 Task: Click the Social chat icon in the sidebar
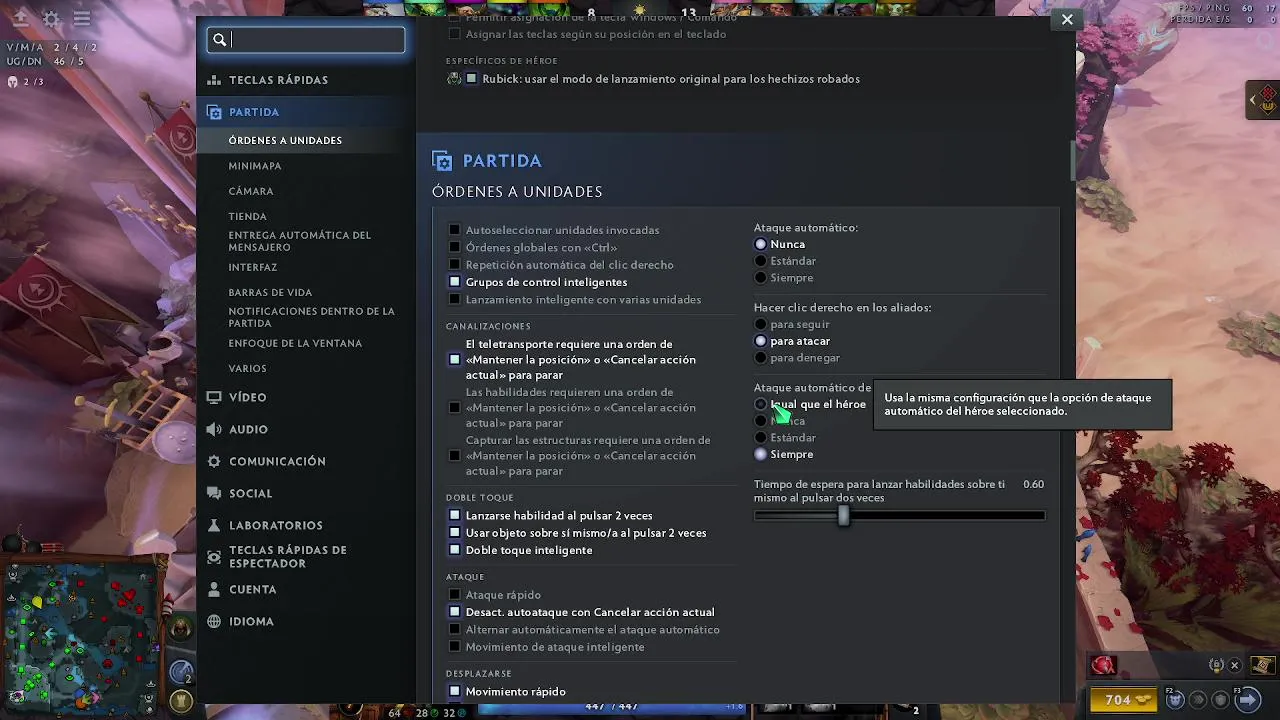[214, 493]
